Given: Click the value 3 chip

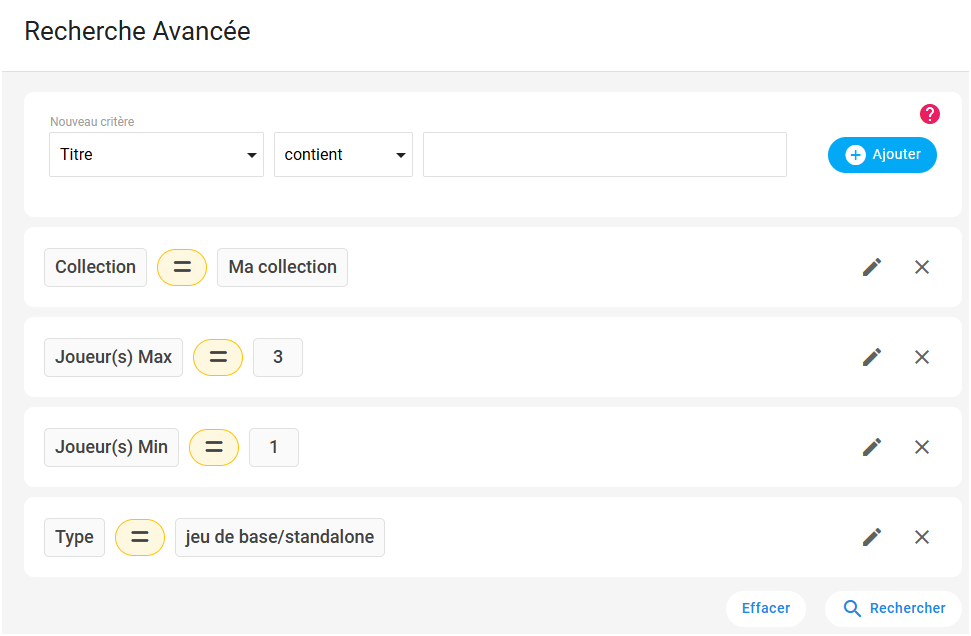Looking at the screenshot, I should tap(278, 357).
